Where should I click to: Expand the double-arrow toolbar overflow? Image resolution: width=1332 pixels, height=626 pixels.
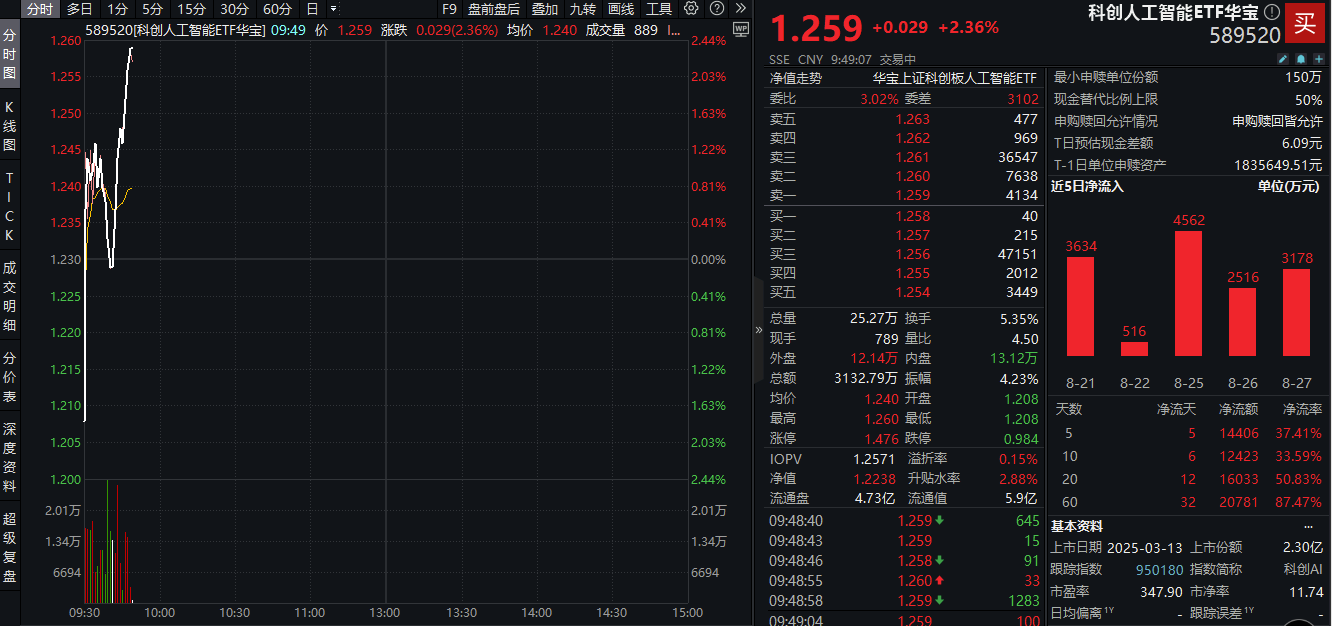pos(740,8)
